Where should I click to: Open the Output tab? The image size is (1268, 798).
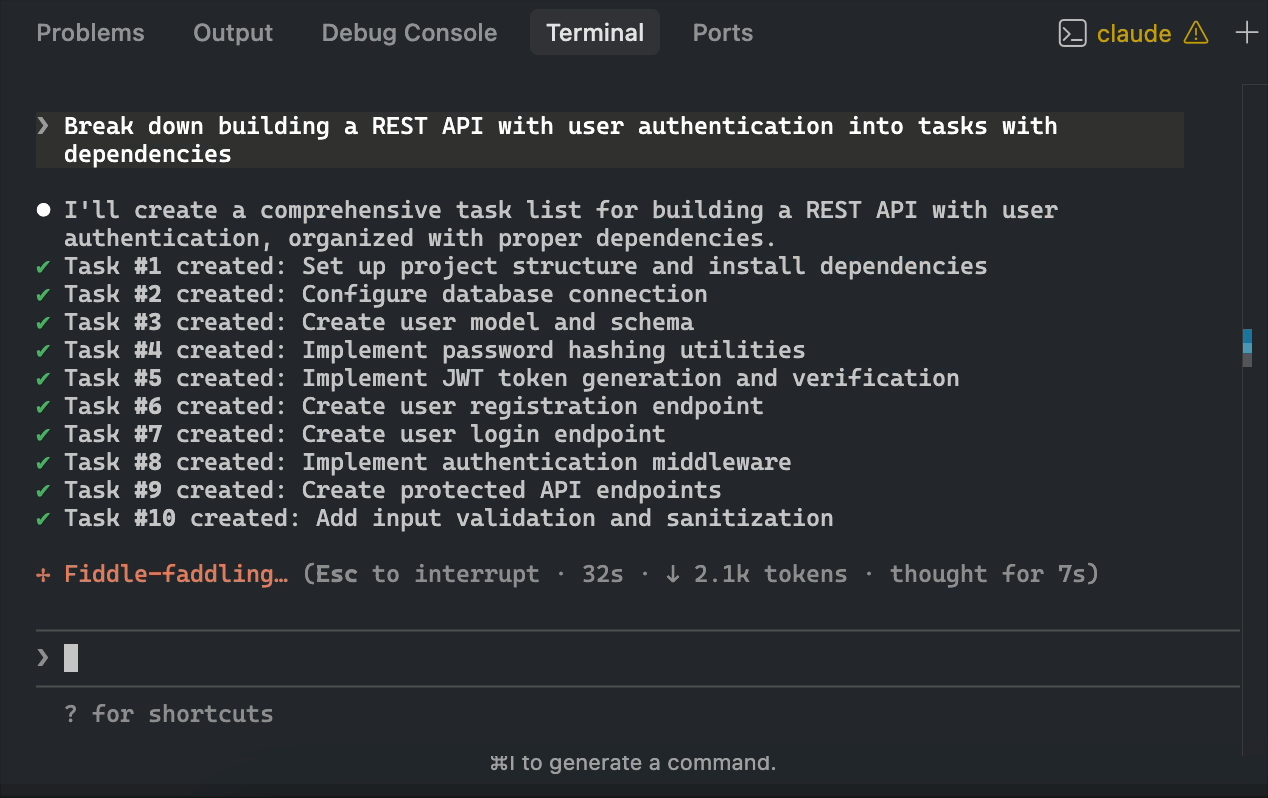pyautogui.click(x=233, y=33)
